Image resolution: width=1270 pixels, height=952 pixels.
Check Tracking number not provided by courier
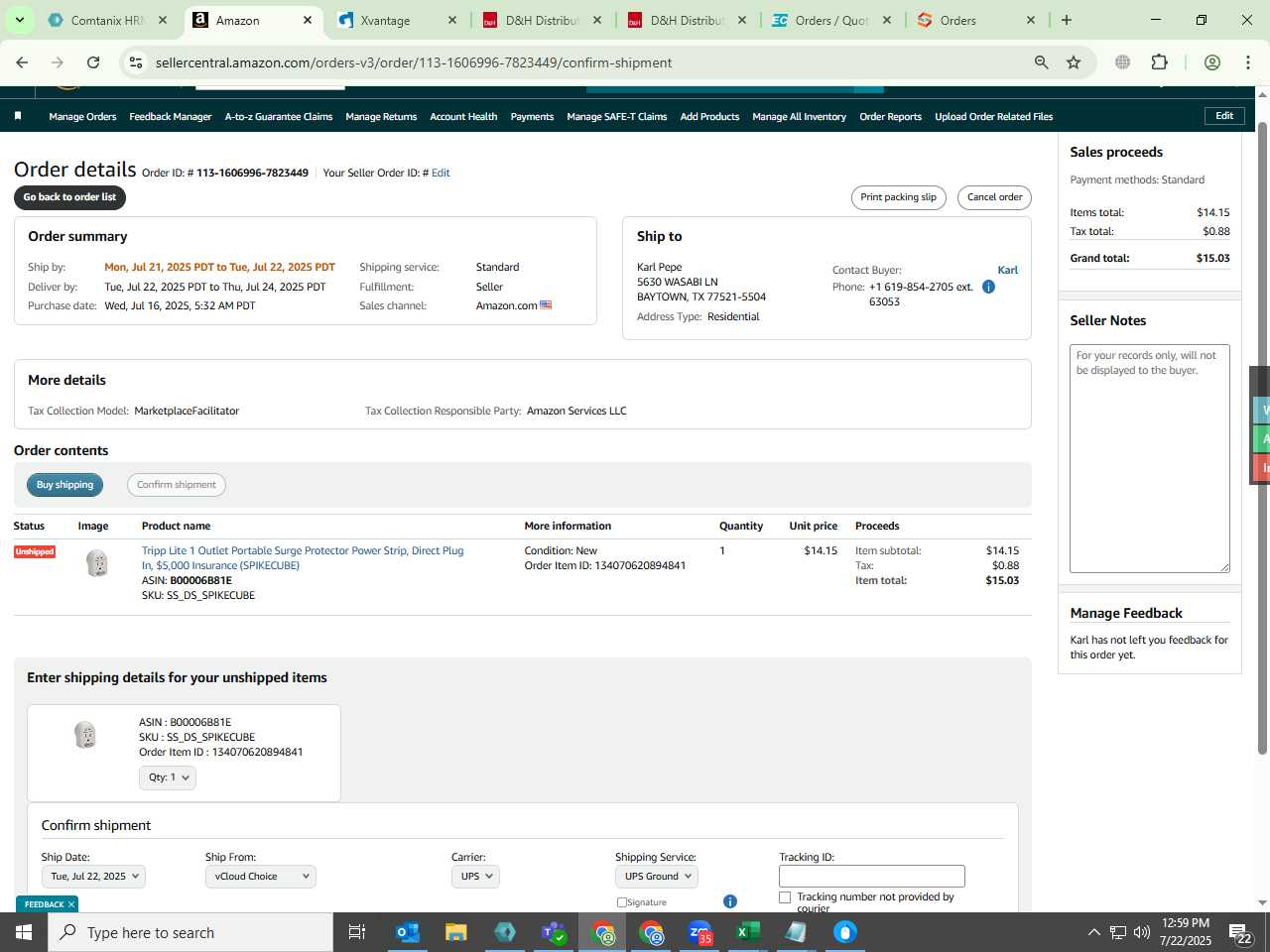[x=785, y=896]
